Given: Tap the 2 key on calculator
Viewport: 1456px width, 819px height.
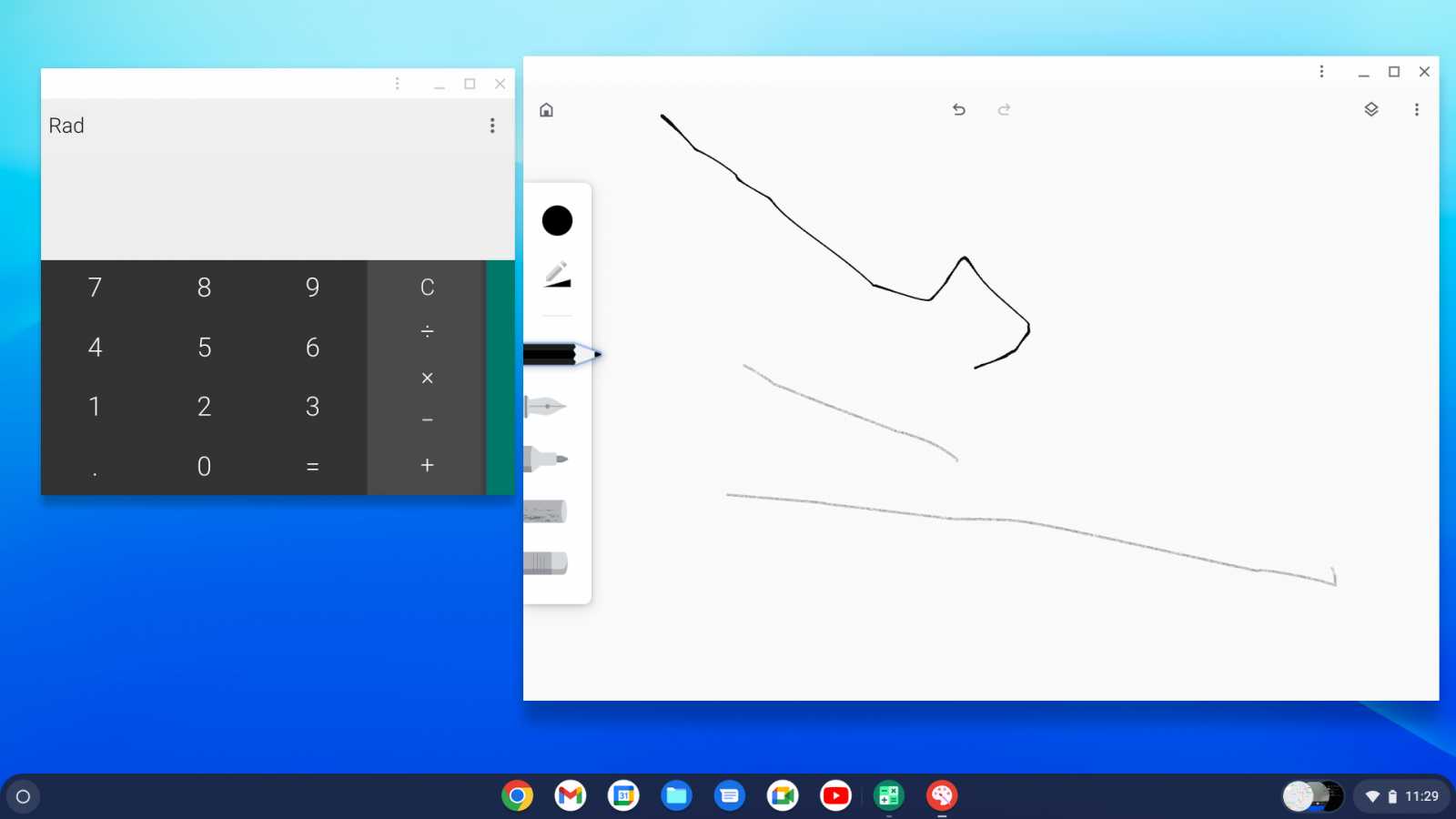Looking at the screenshot, I should click(x=204, y=406).
